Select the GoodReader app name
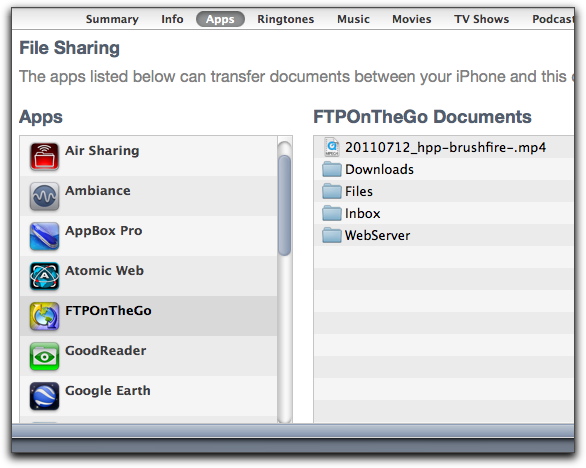The width and height of the screenshot is (586, 468). tap(105, 351)
